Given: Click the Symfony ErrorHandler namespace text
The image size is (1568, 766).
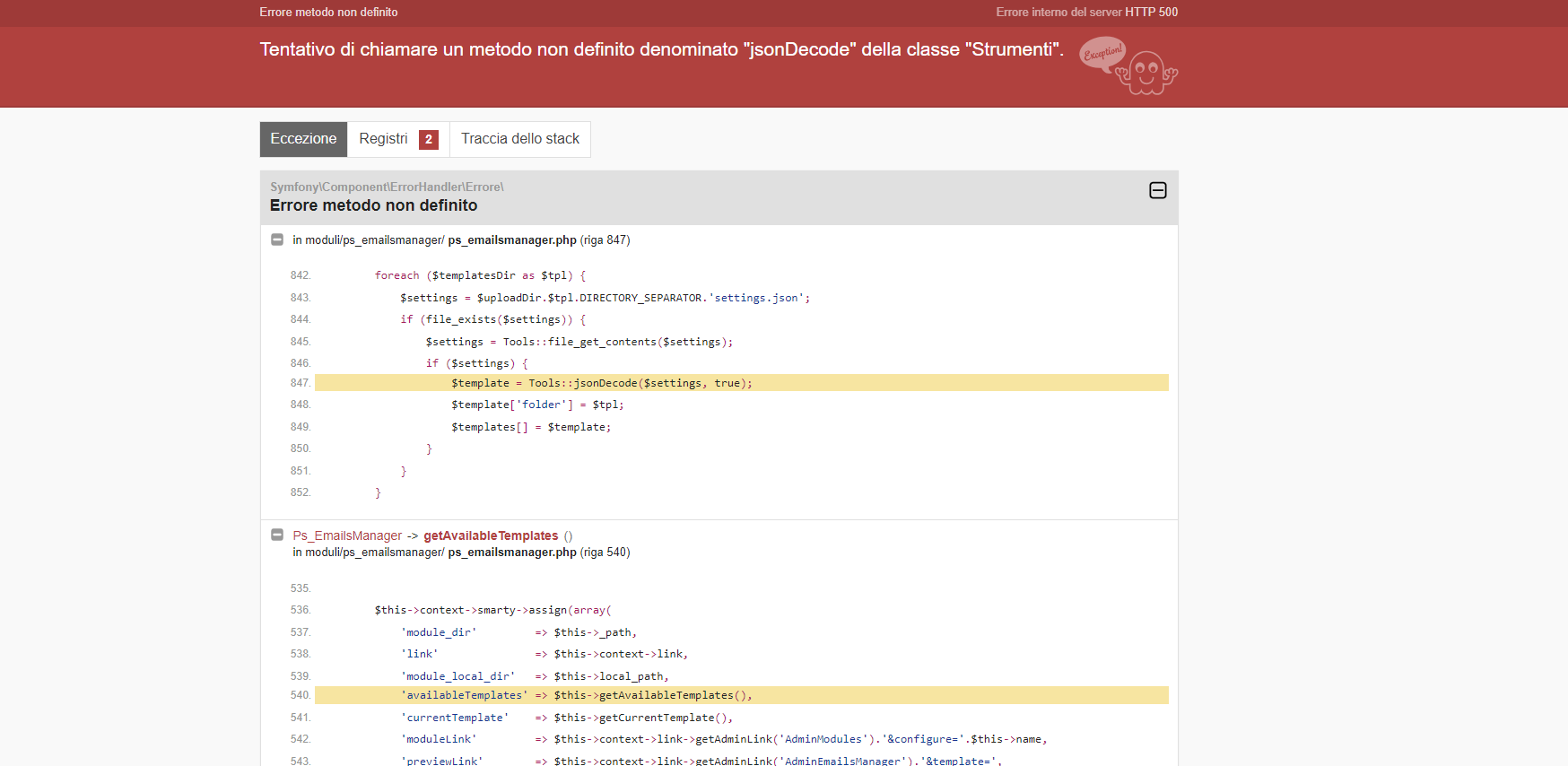Looking at the screenshot, I should tap(387, 187).
